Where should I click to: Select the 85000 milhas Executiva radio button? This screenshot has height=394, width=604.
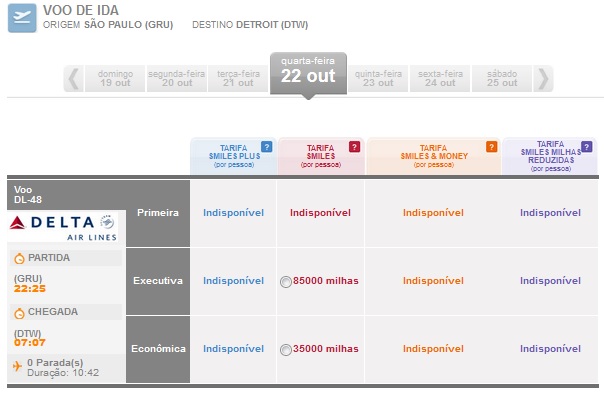286,282
